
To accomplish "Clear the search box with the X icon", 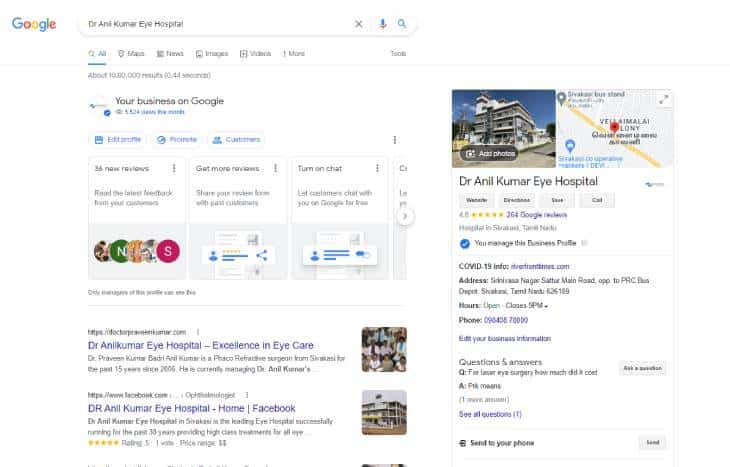I will pyautogui.click(x=358, y=24).
